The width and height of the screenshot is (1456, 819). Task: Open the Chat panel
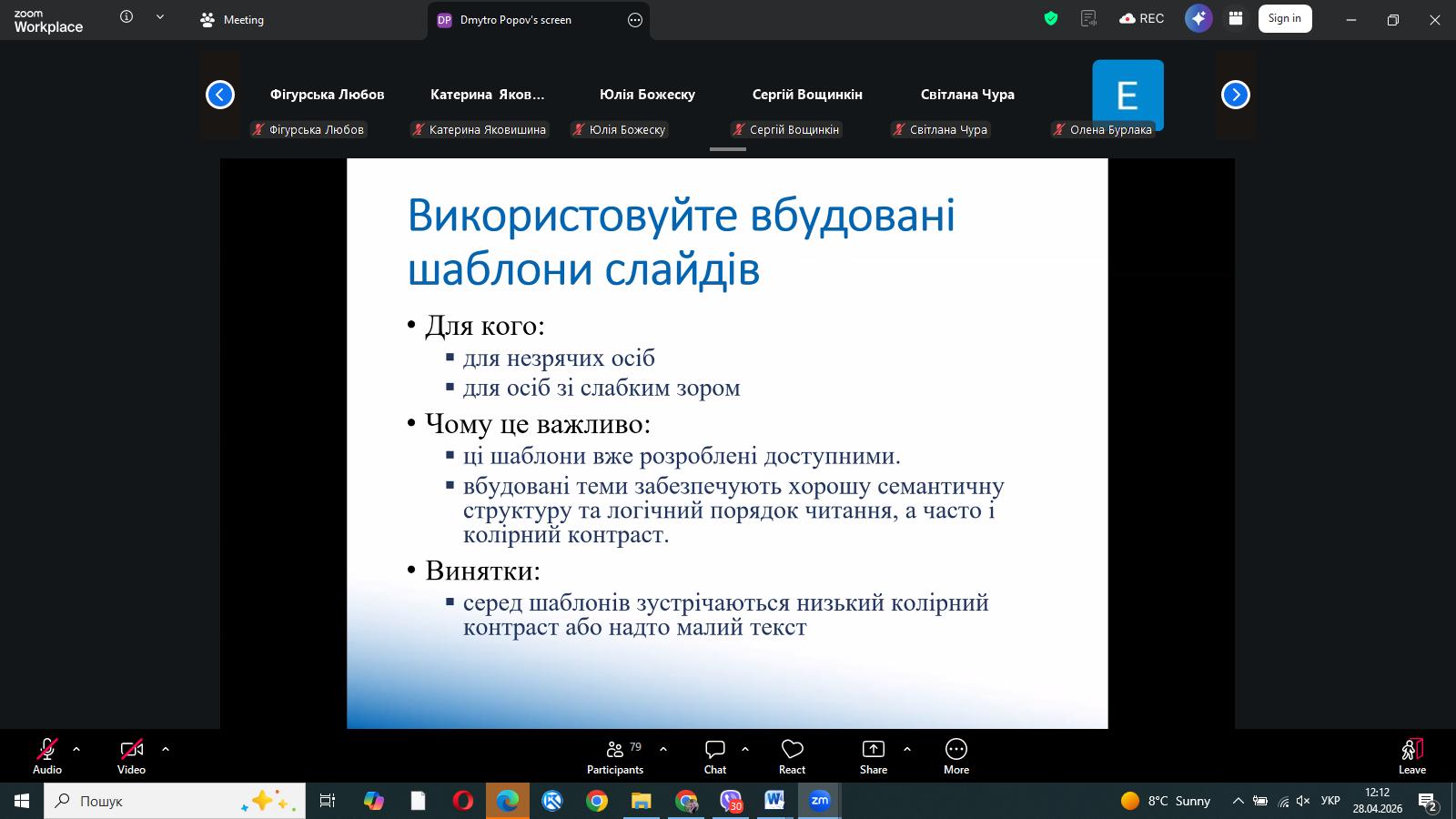pyautogui.click(x=715, y=756)
